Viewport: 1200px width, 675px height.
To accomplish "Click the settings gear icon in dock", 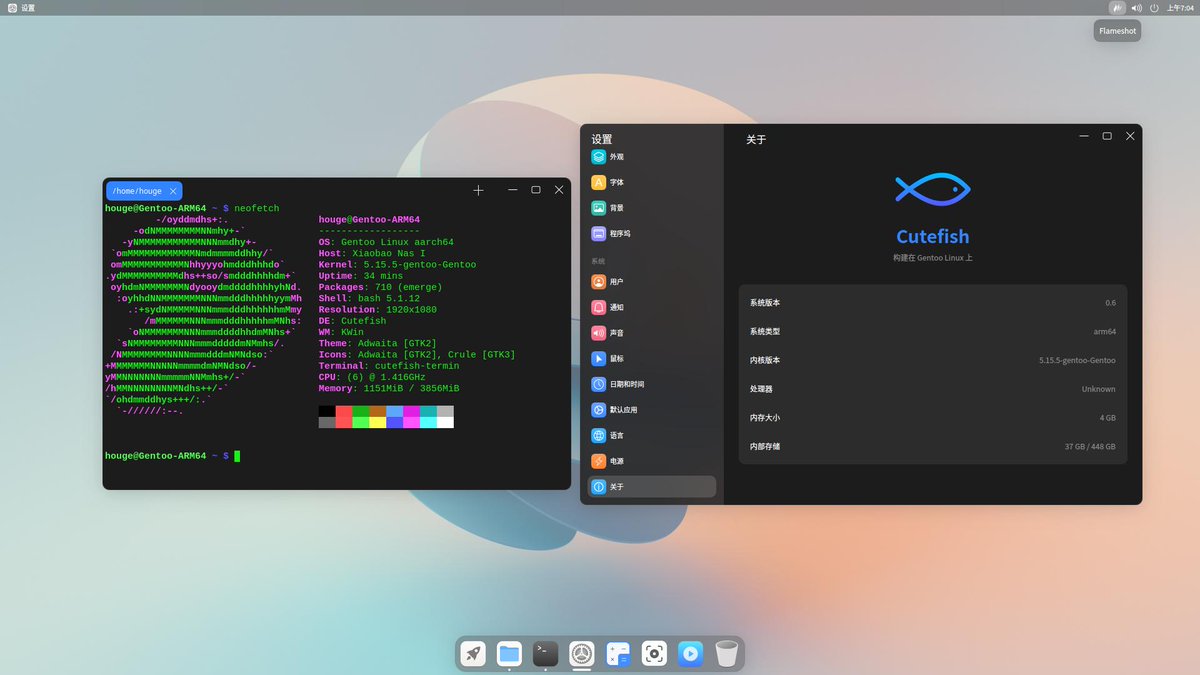I will [x=582, y=653].
